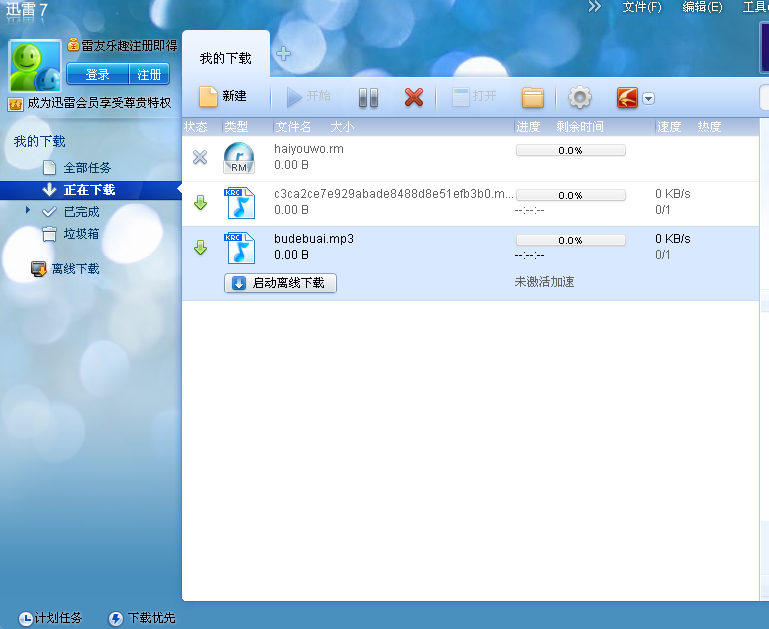Viewport: 769px width, 629px height.
Task: Select 正在下载 in the sidebar
Action: [x=91, y=190]
